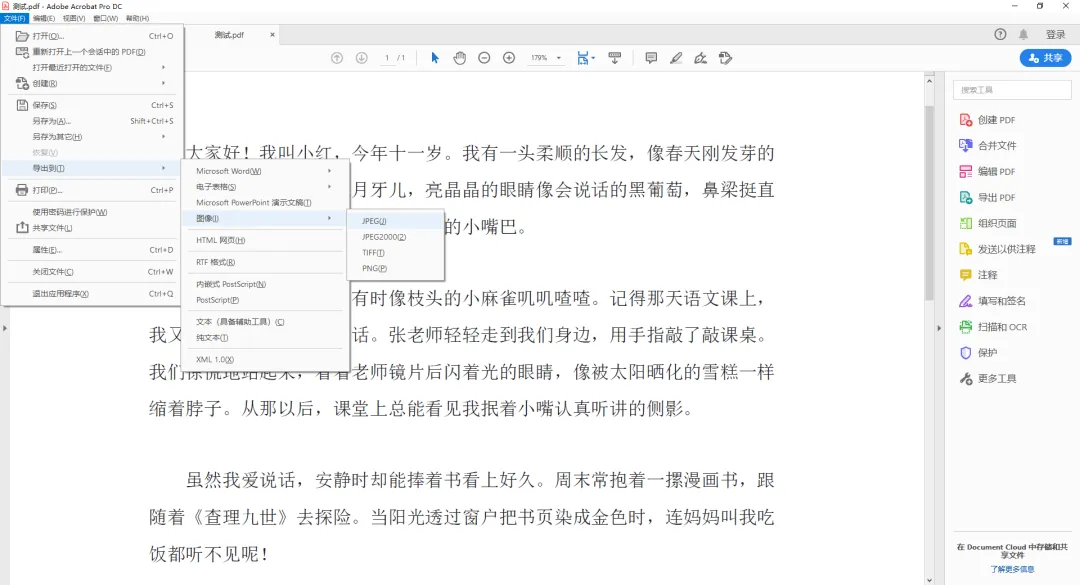Open the 组织页面 tool
Viewport: 1080px width, 585px height.
point(988,223)
